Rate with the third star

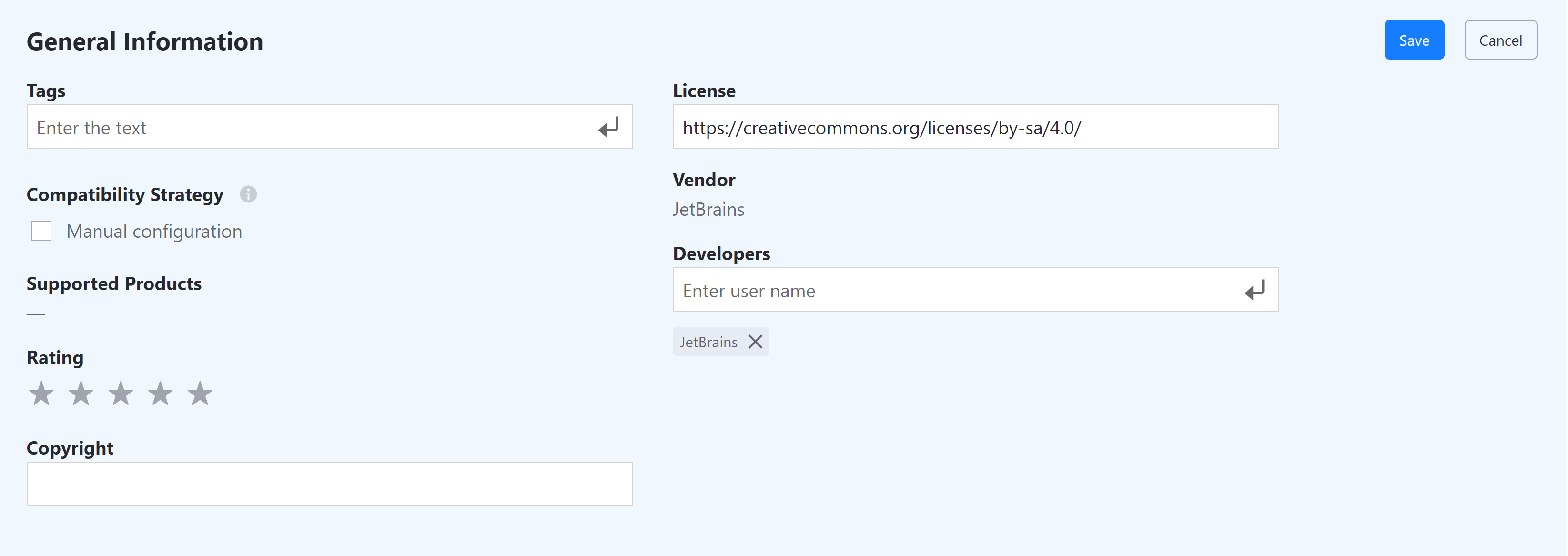click(x=121, y=394)
